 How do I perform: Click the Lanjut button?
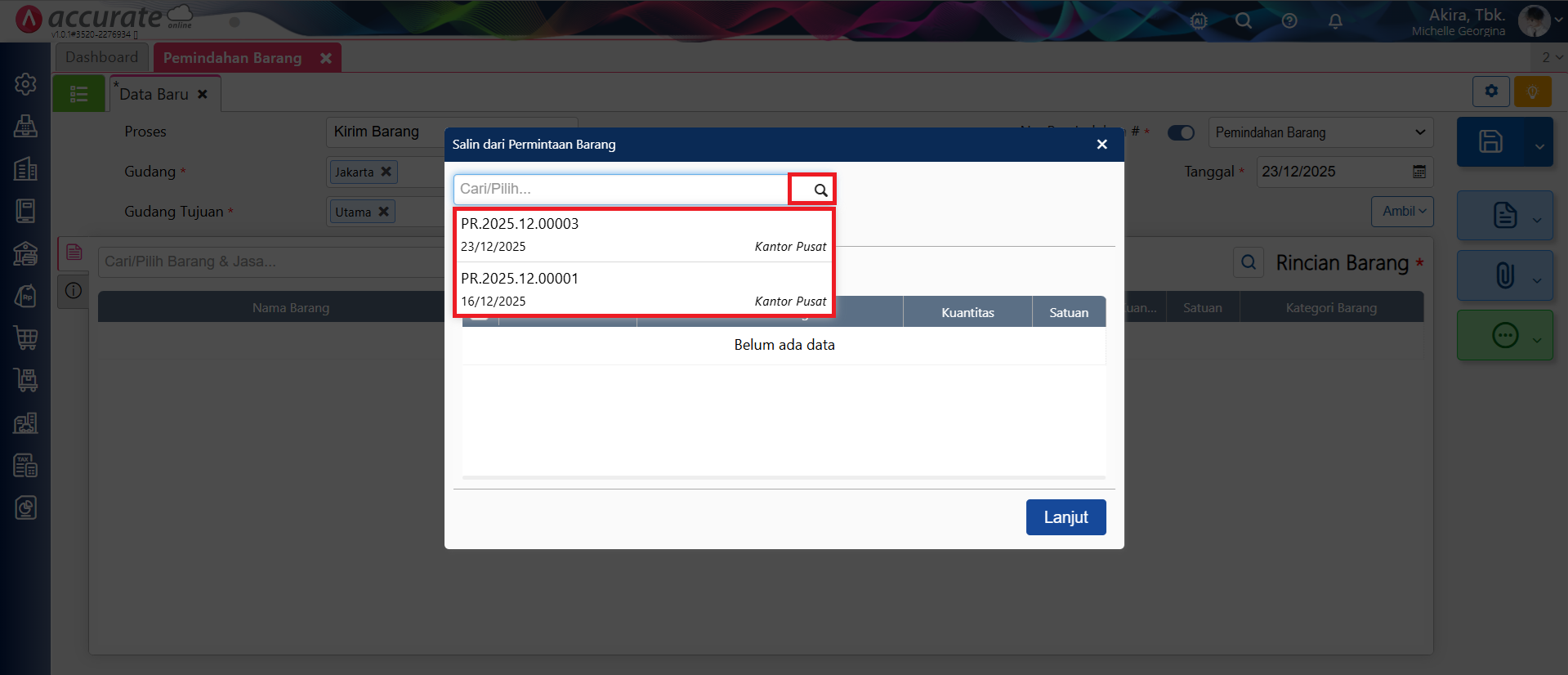[x=1065, y=517]
